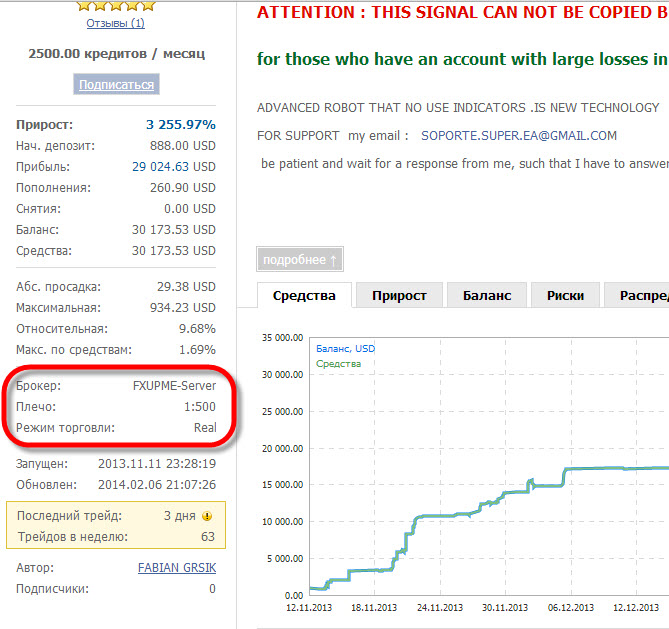
Task: Click the green Средства chart legend label
Action: point(338,364)
